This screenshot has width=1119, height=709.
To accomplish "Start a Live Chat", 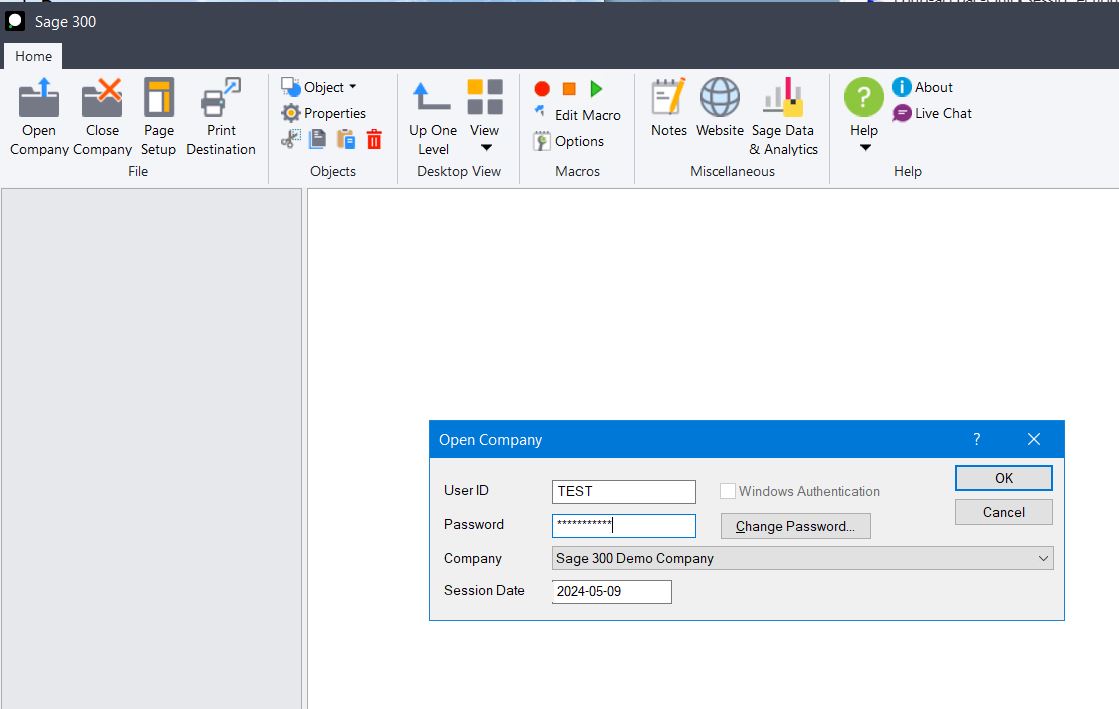I will (932, 113).
